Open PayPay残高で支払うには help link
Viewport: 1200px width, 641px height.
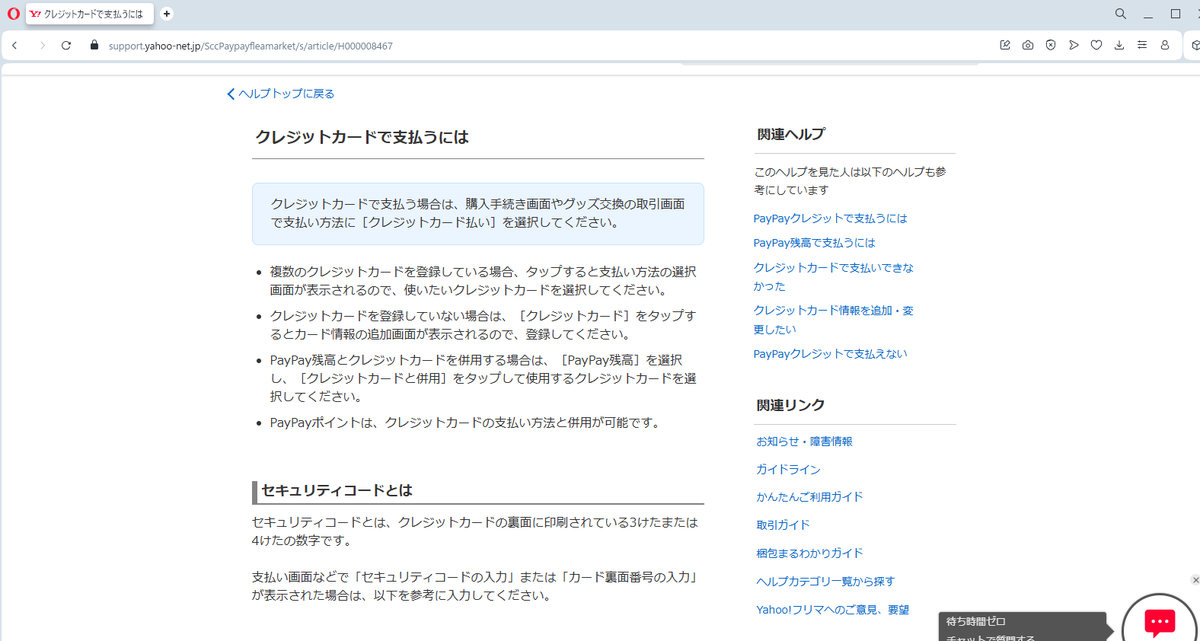pos(814,243)
